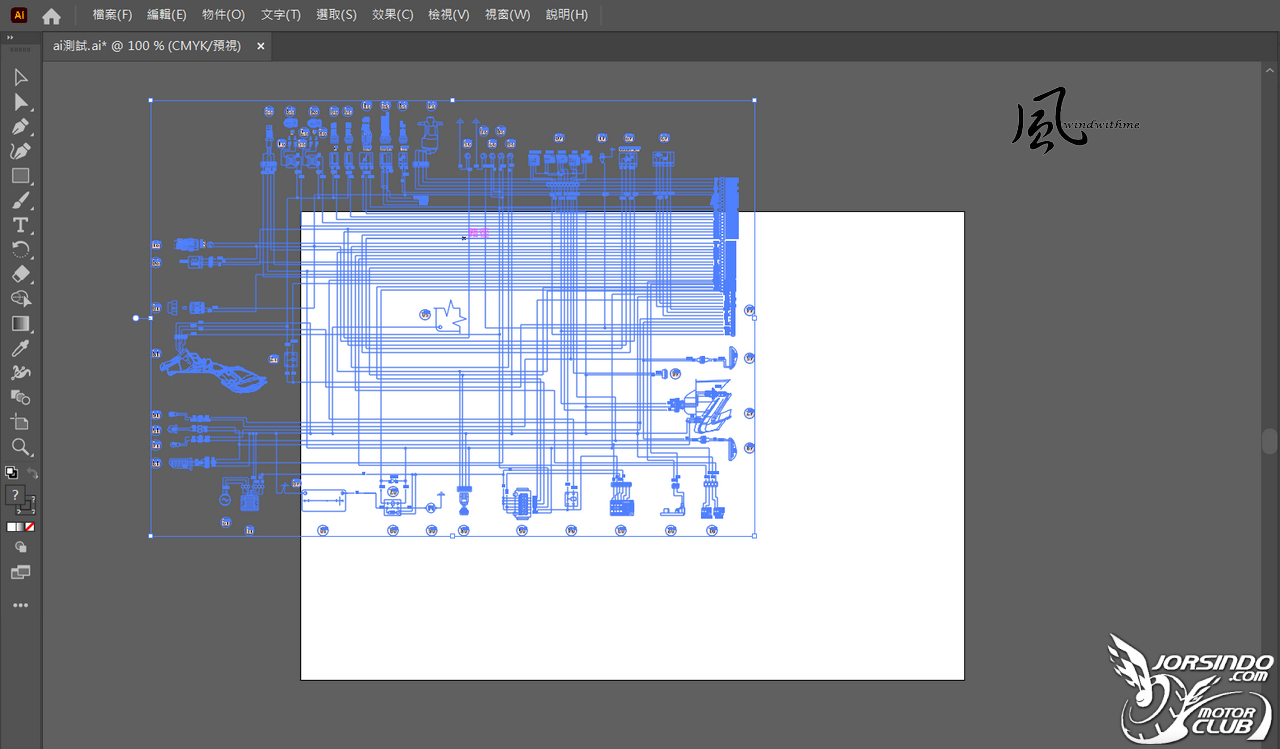Open the 選取(S) menu
Screen dimensions: 1280x749
coord(336,15)
